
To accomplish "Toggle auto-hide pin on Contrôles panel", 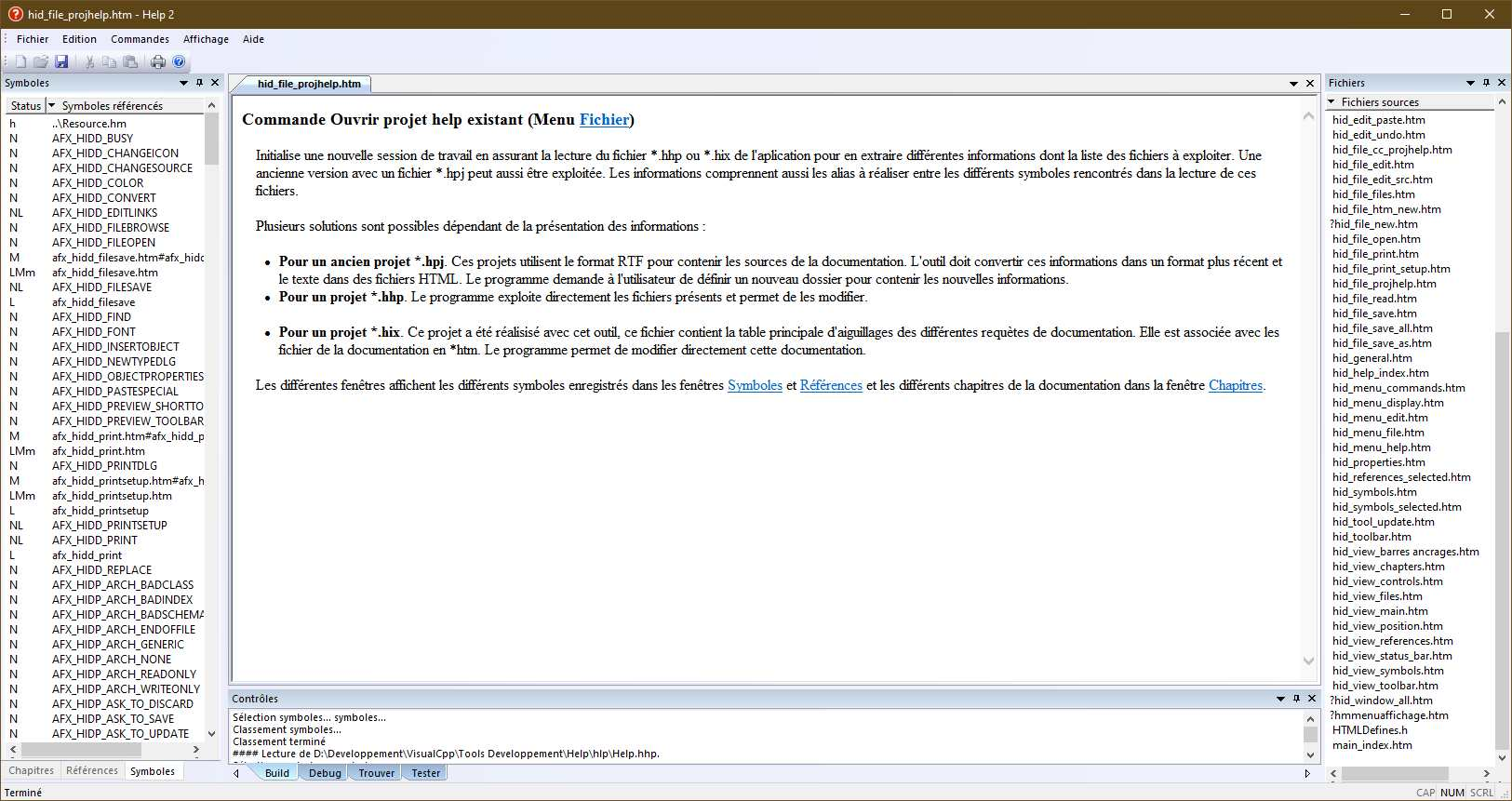I will pyautogui.click(x=1296, y=699).
